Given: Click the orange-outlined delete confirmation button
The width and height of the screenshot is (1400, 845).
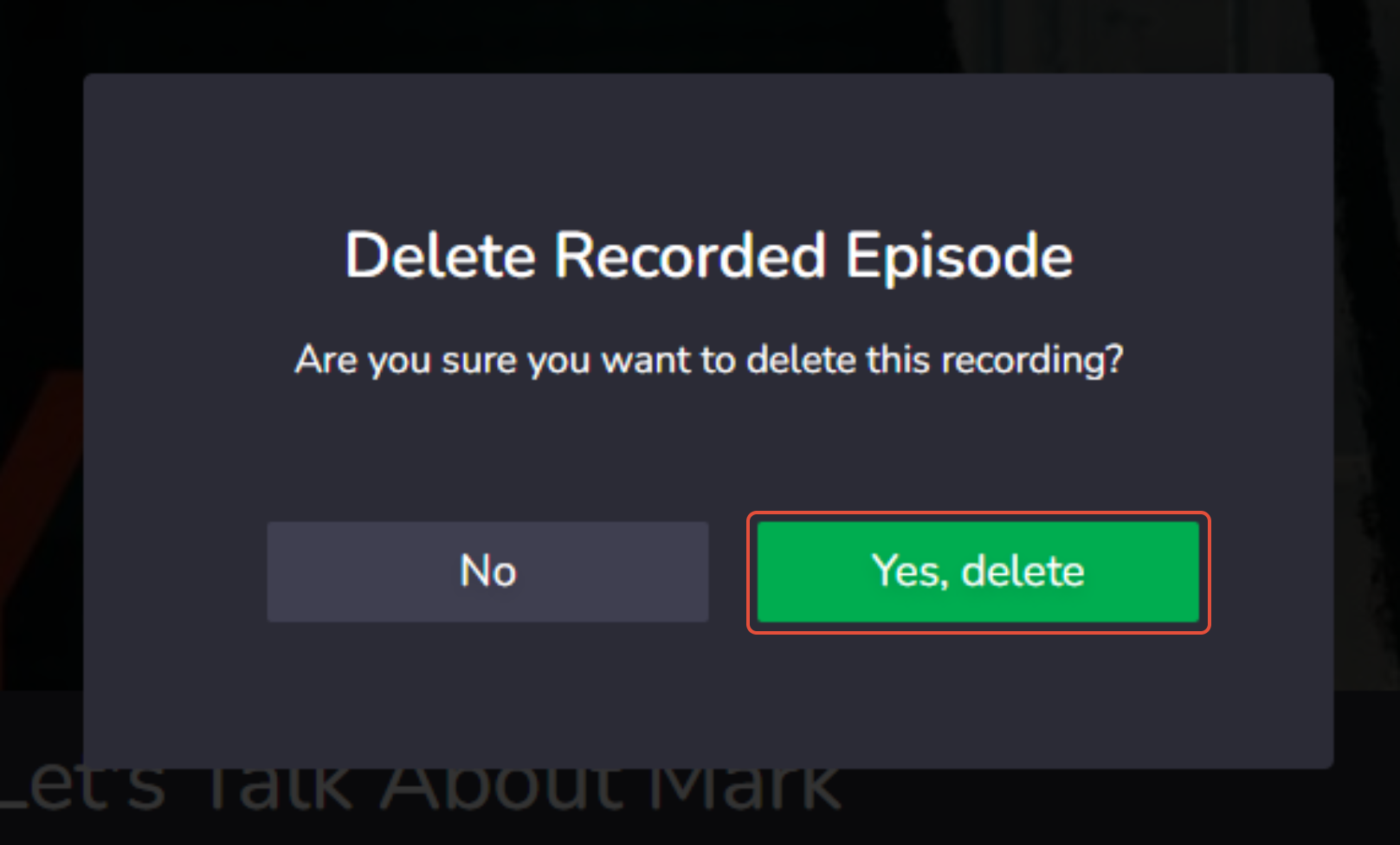Looking at the screenshot, I should [977, 571].
